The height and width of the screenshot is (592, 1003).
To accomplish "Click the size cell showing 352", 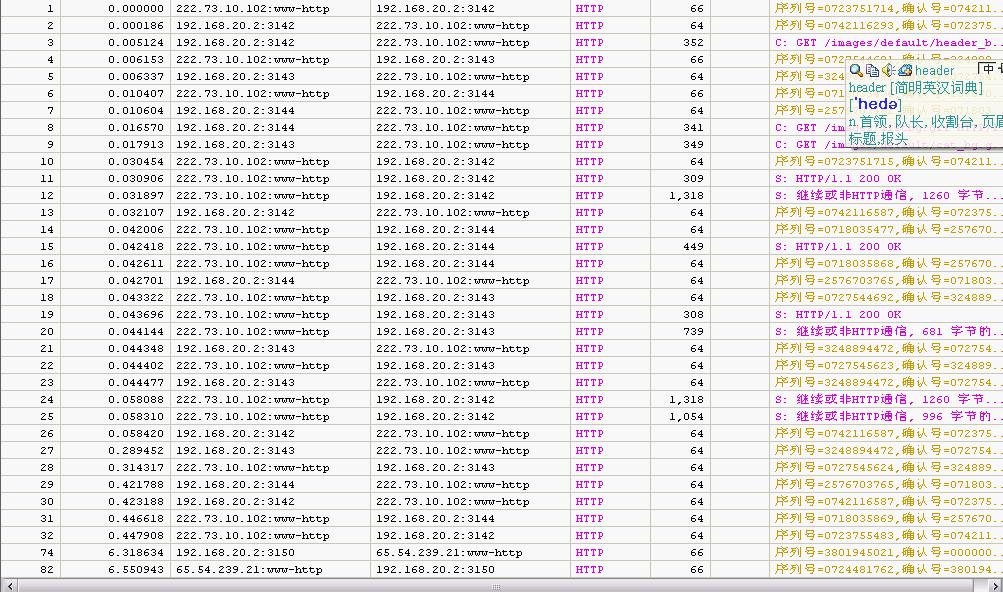I will [x=680, y=42].
